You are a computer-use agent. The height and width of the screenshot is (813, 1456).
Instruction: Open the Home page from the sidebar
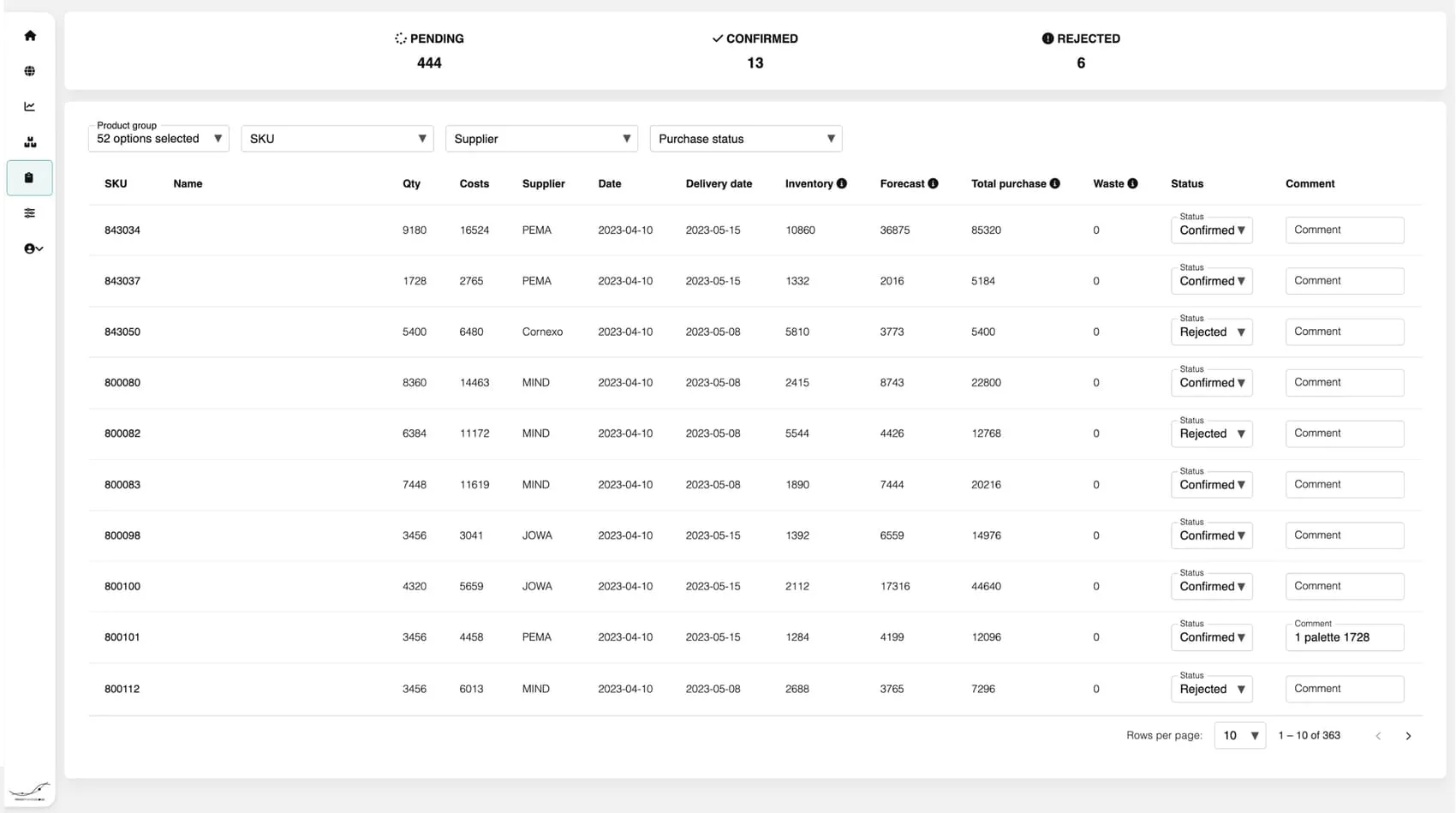[x=30, y=35]
